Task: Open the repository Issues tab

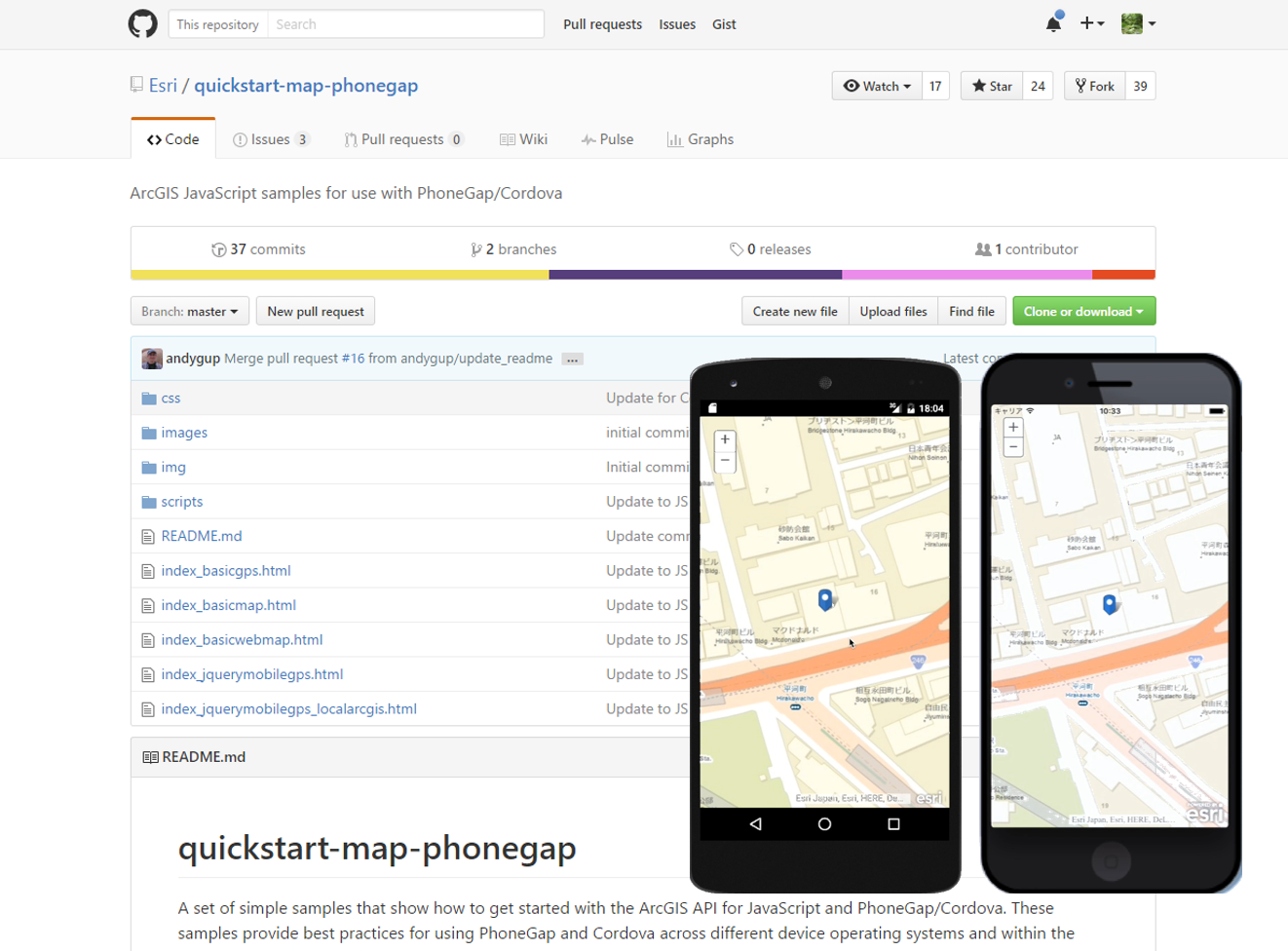Action: pos(271,139)
